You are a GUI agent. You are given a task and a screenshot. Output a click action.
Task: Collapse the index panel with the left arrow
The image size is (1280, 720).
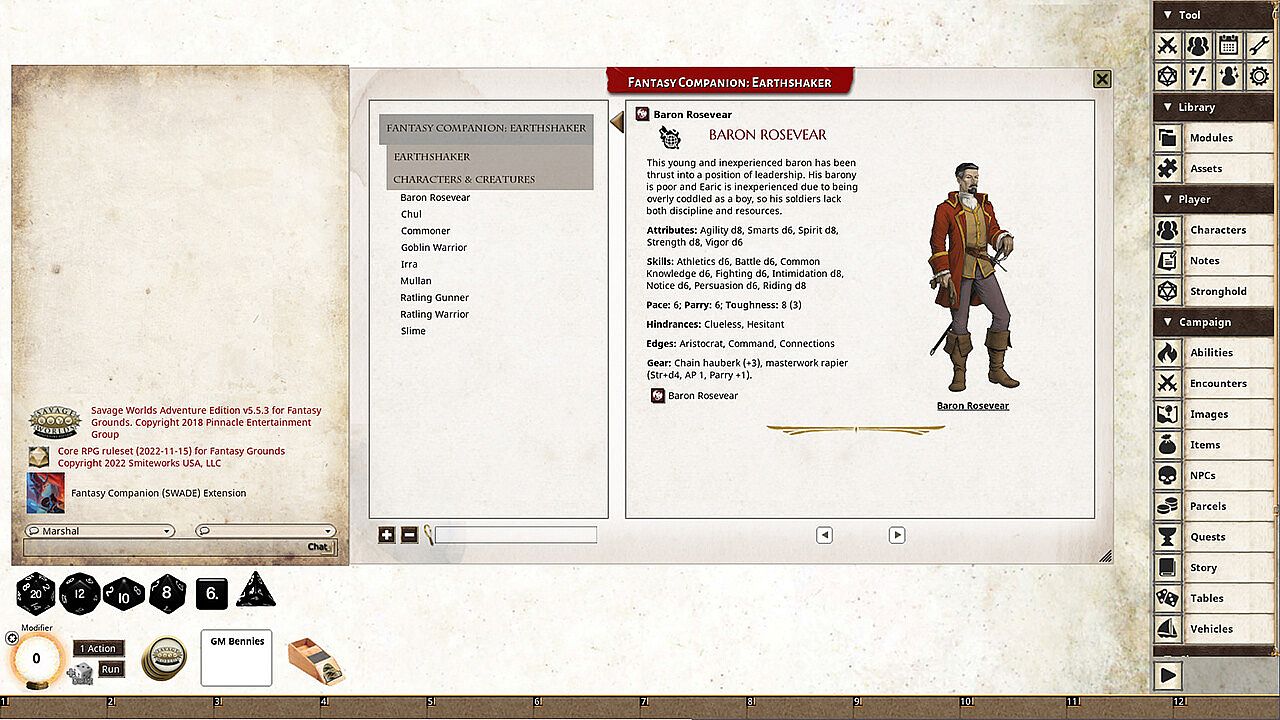point(617,122)
